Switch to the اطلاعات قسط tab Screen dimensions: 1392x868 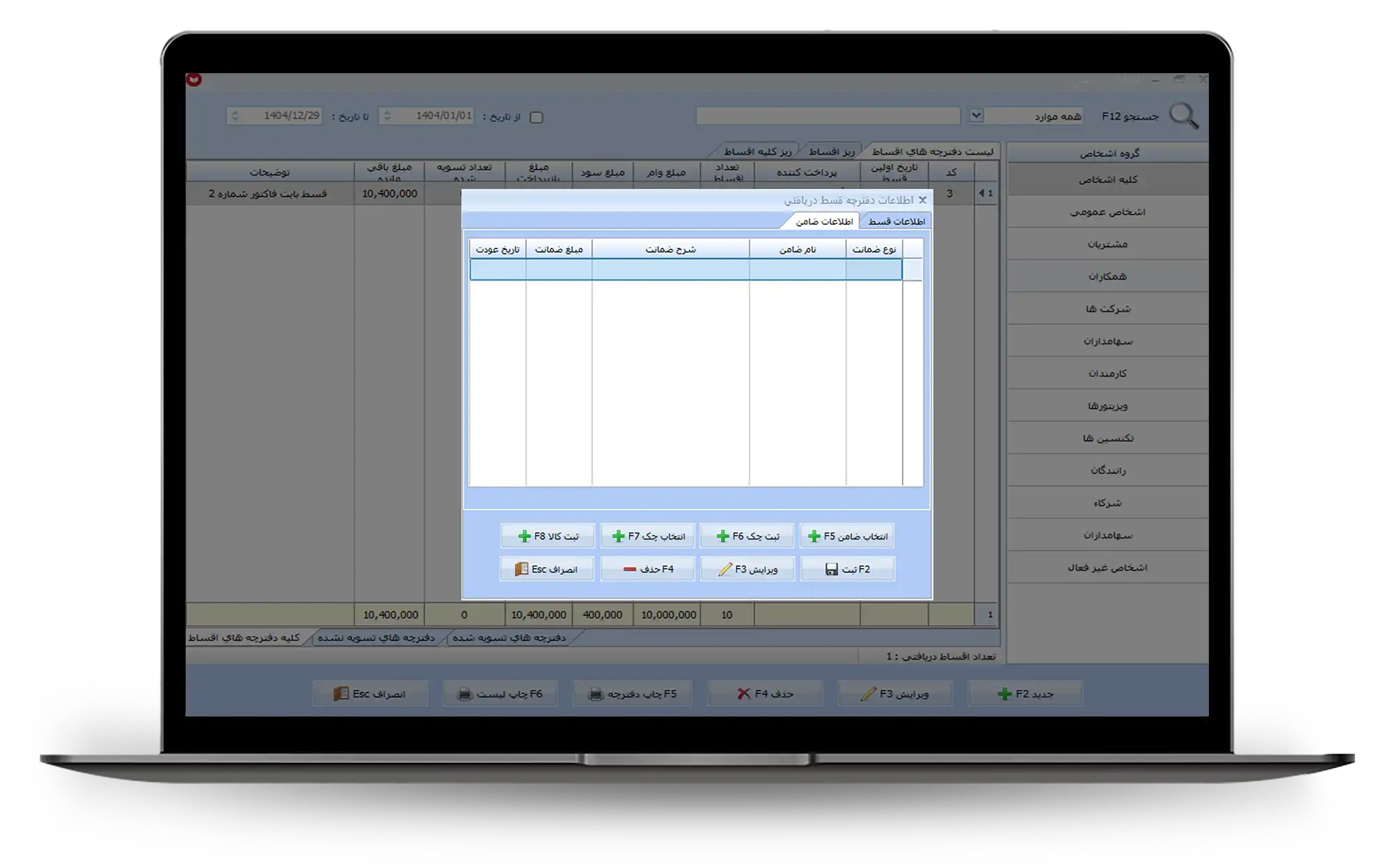[896, 221]
